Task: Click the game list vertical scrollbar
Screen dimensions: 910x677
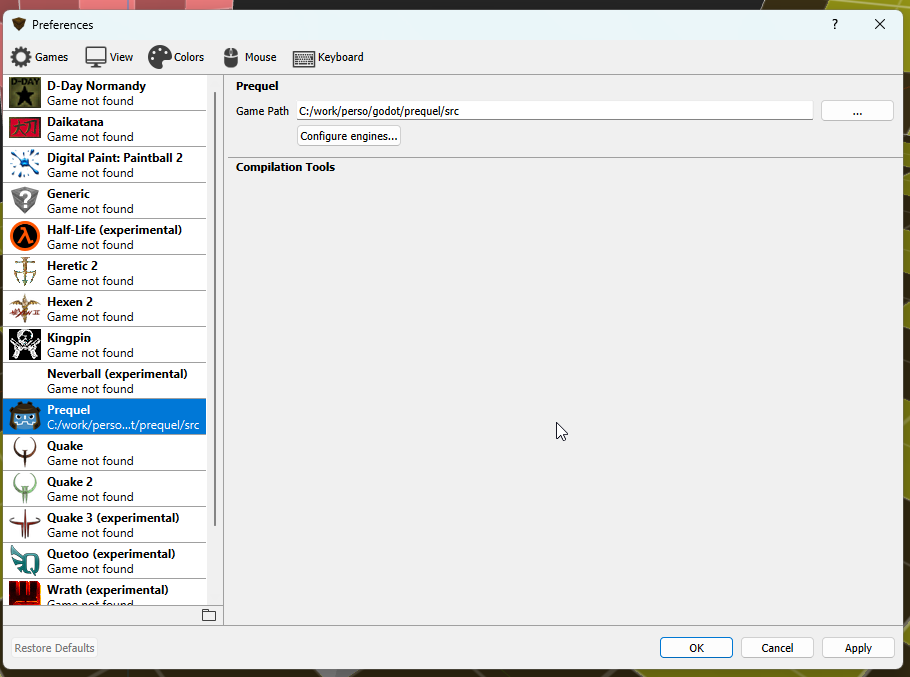Action: pos(215,300)
